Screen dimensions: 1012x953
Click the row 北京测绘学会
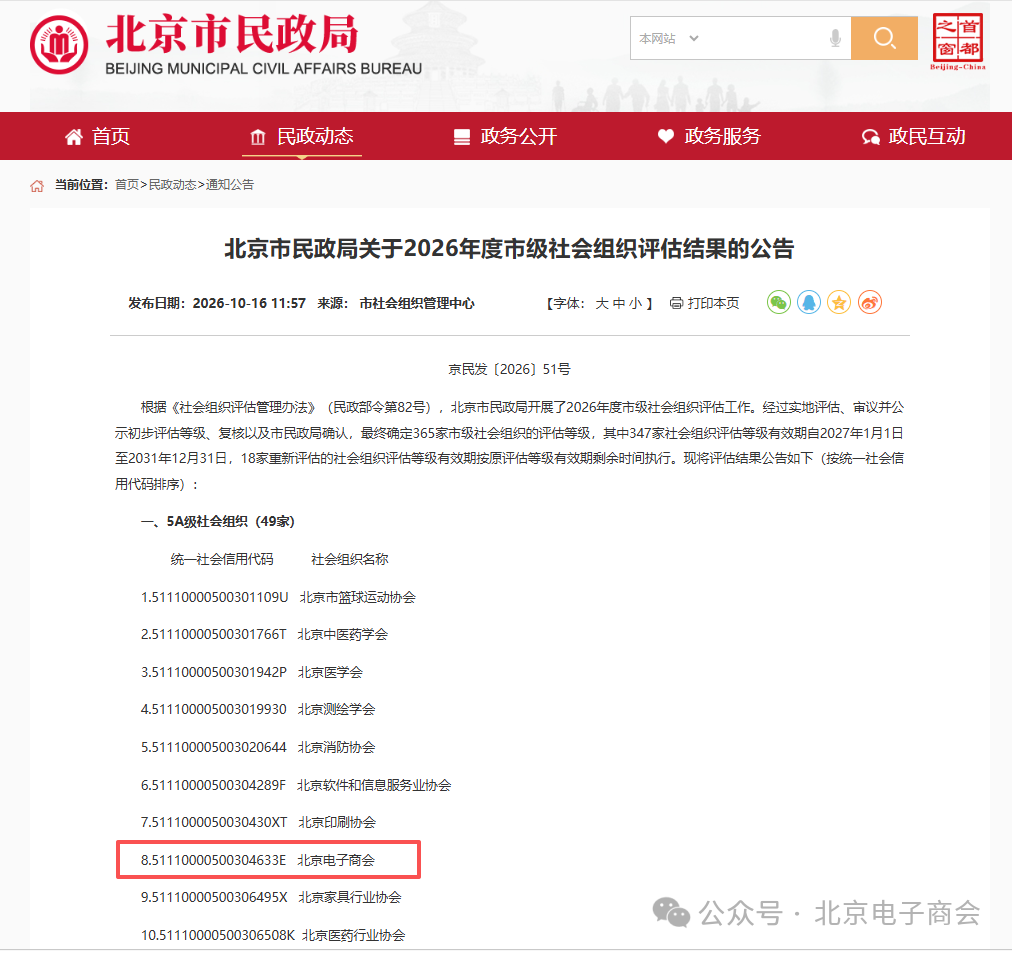(x=258, y=710)
